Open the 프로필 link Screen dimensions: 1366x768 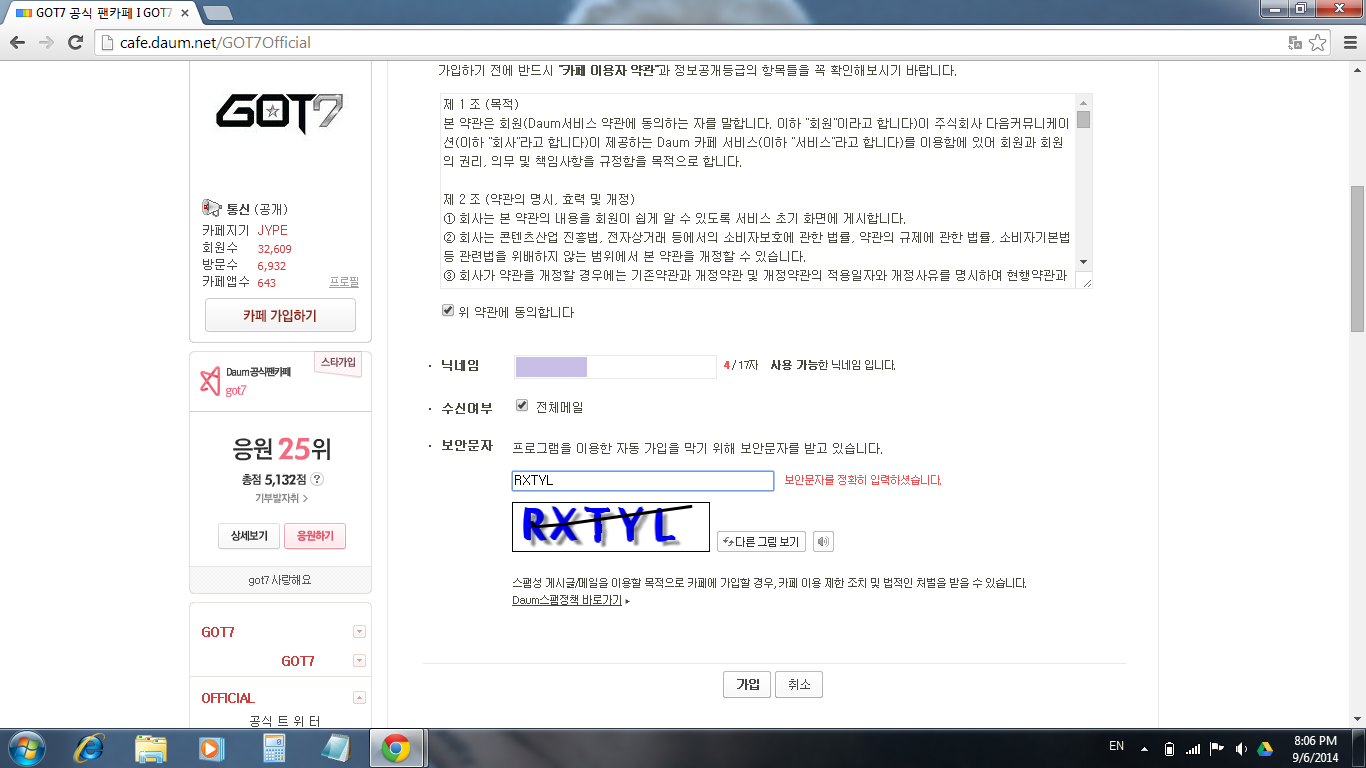[x=344, y=282]
